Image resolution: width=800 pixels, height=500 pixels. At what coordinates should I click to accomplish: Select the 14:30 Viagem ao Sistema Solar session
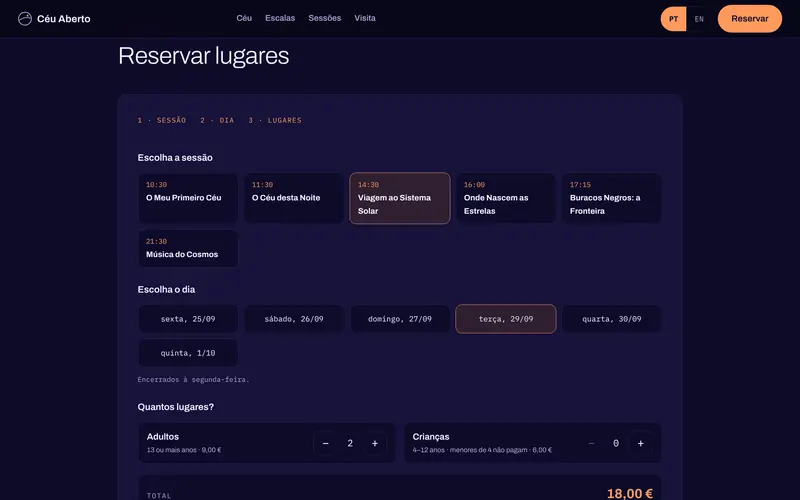tap(400, 198)
